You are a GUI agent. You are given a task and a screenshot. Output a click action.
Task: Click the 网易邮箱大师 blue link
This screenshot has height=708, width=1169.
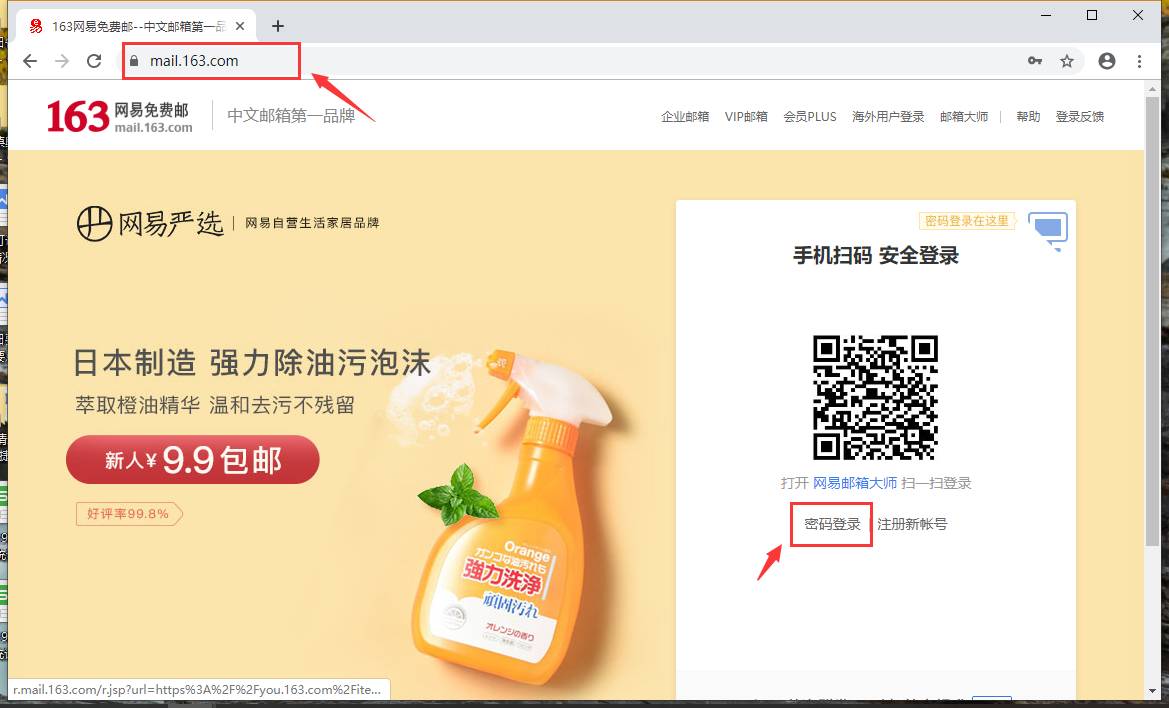(x=855, y=483)
